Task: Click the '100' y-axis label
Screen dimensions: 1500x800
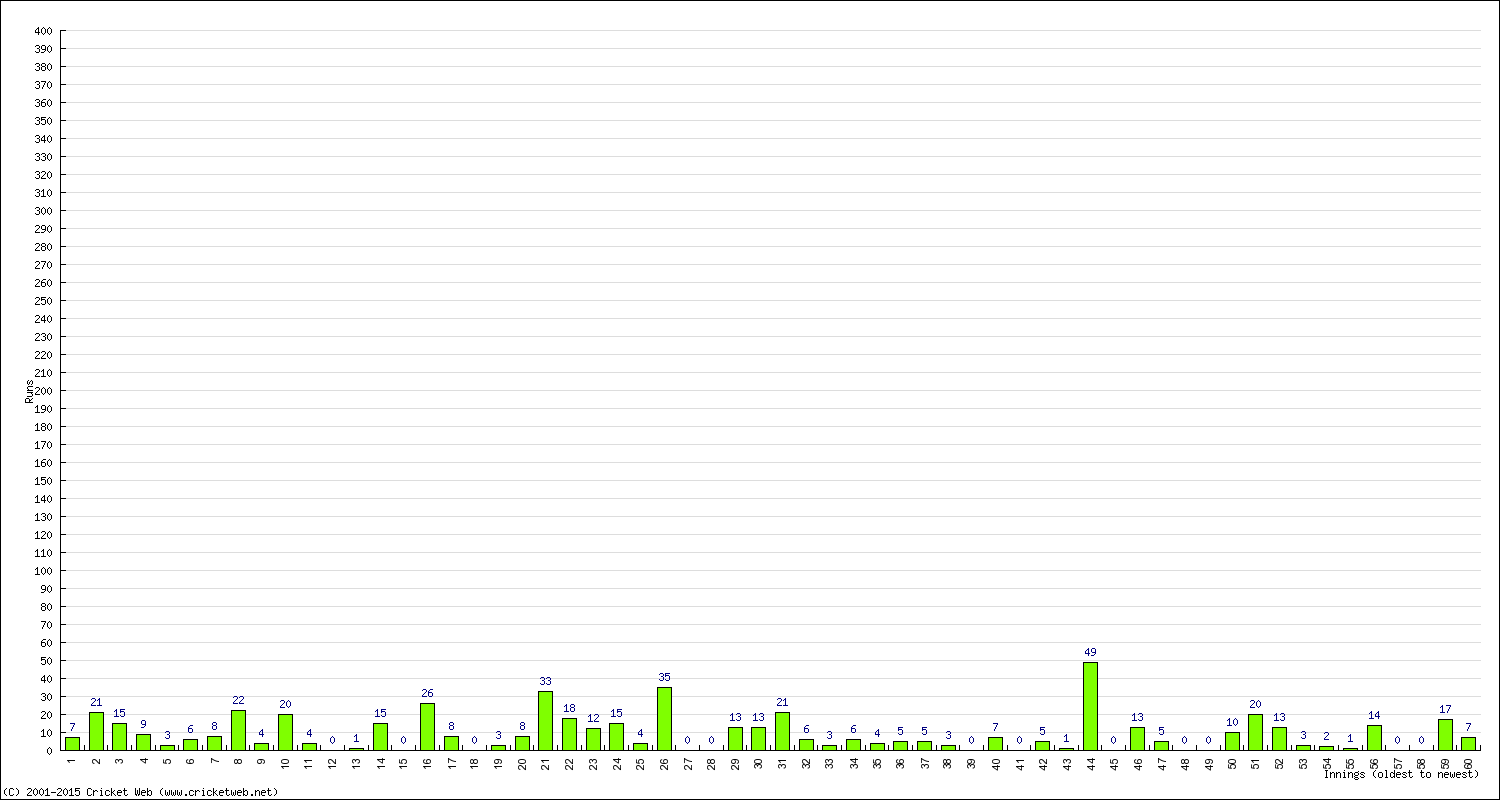Action: coord(43,571)
